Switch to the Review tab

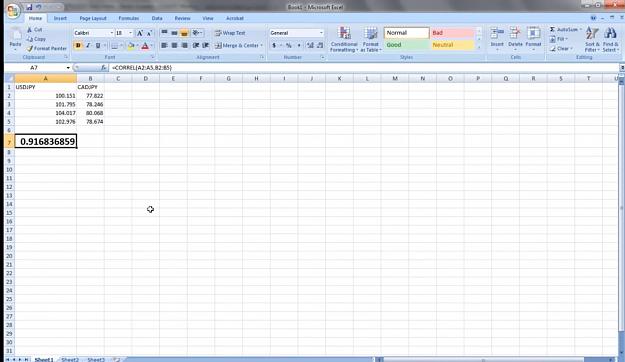tap(182, 18)
